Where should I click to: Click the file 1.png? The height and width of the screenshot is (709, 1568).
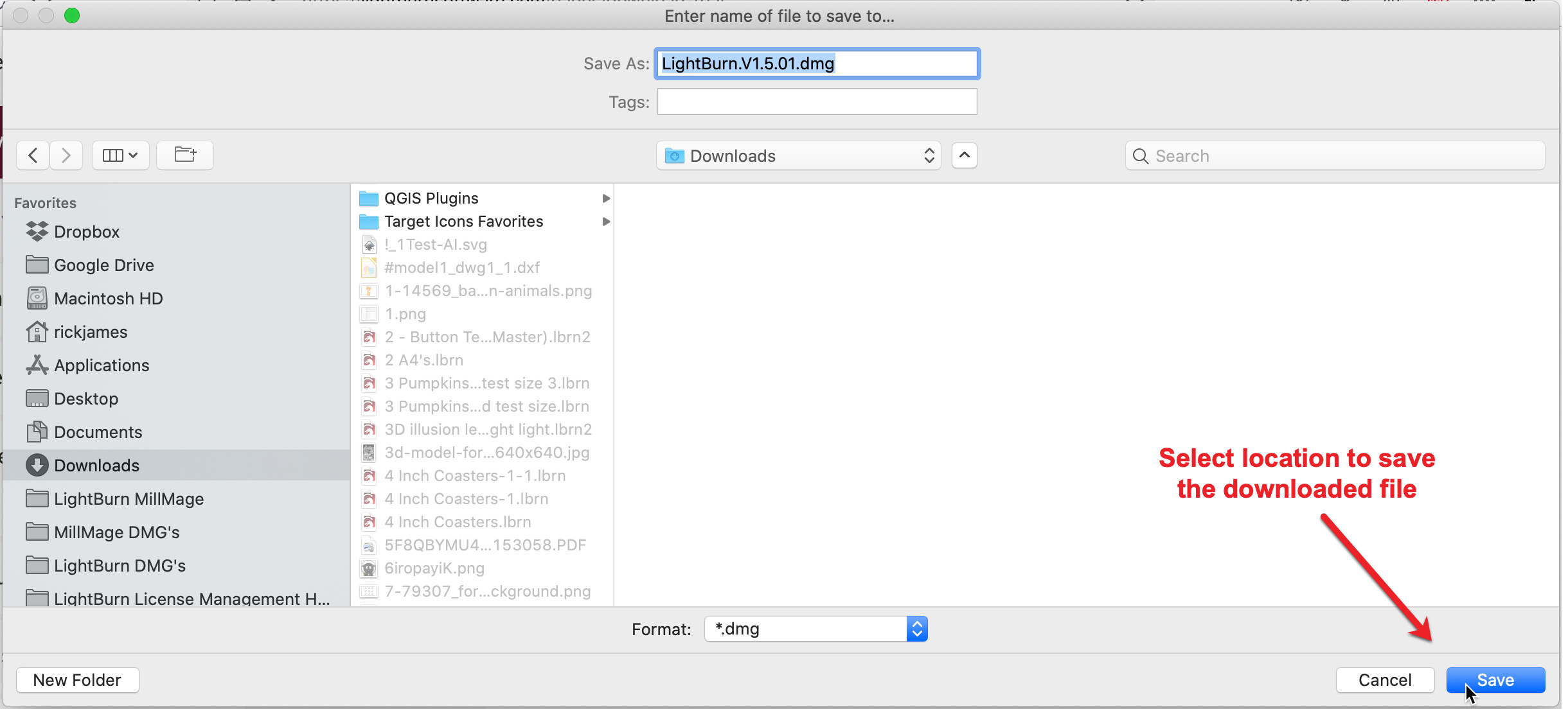pyautogui.click(x=483, y=314)
